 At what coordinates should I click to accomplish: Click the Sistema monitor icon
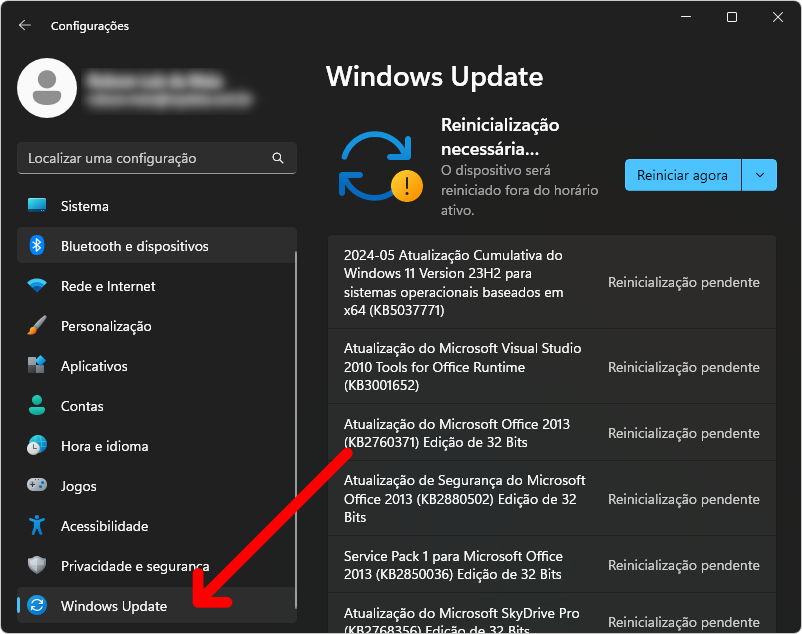click(37, 206)
